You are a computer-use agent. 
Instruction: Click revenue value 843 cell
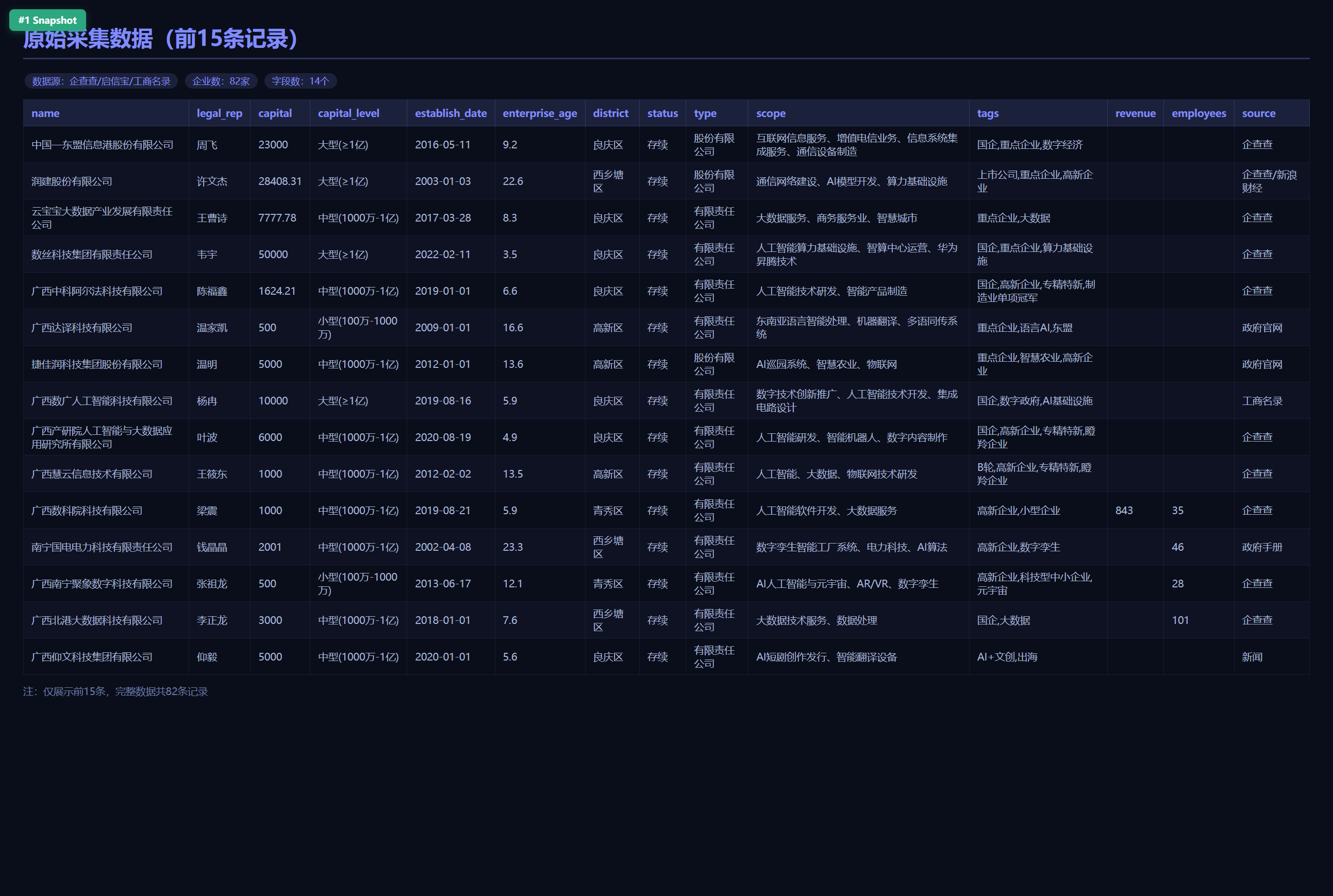click(1135, 510)
